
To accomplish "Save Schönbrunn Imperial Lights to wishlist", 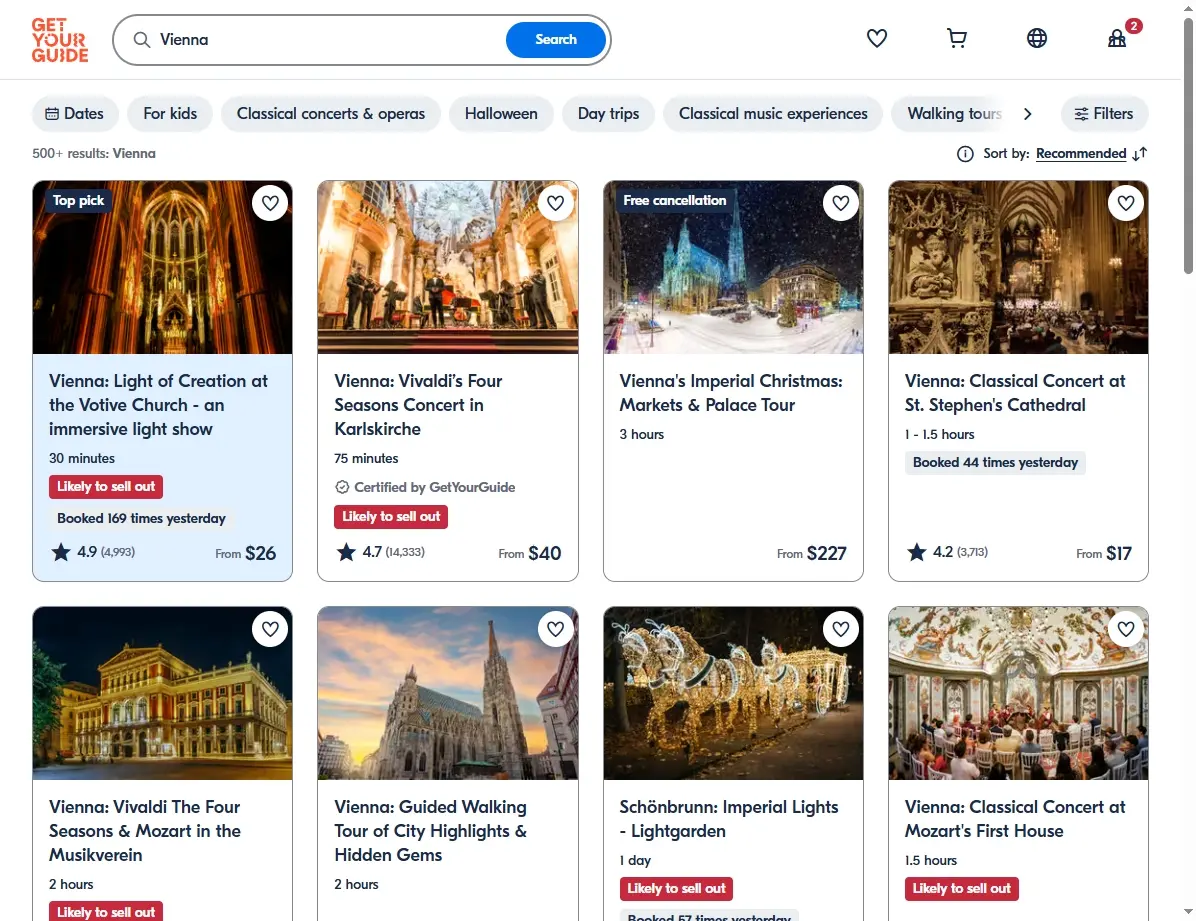I will click(841, 629).
